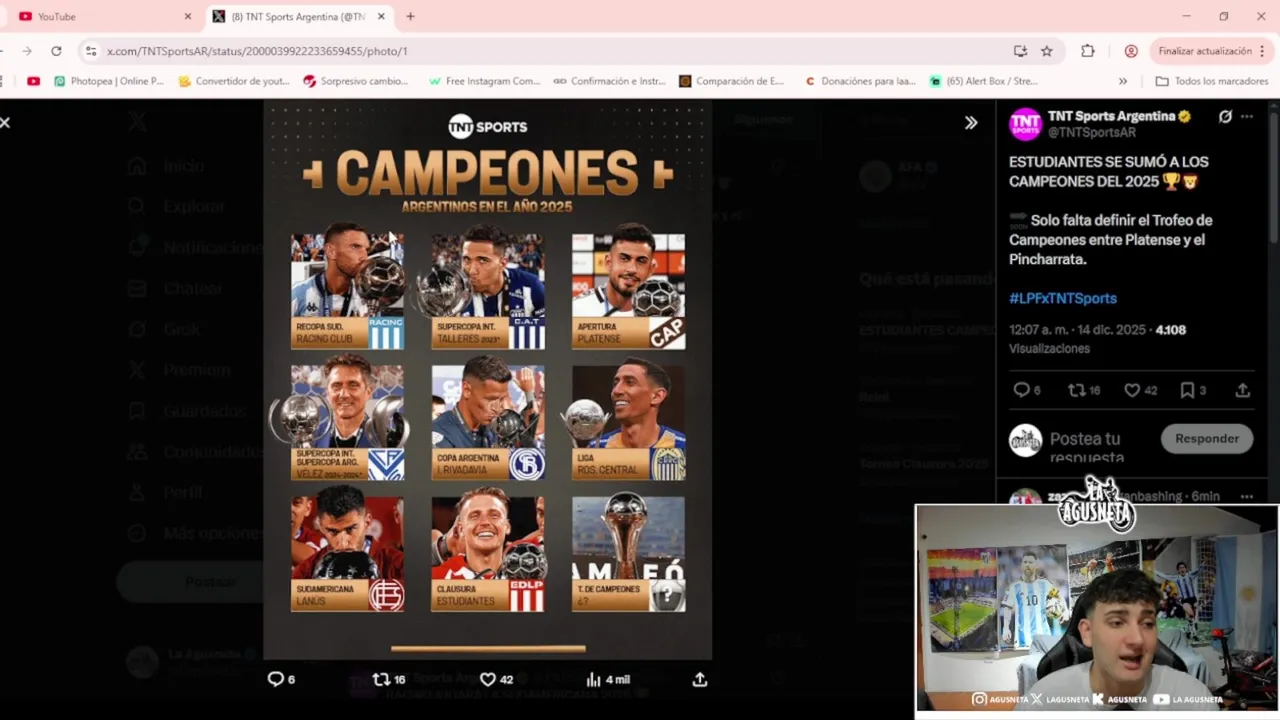Open the 'Free Instagram Com...' bookmark
This screenshot has width=1280, height=720.
tap(485, 81)
